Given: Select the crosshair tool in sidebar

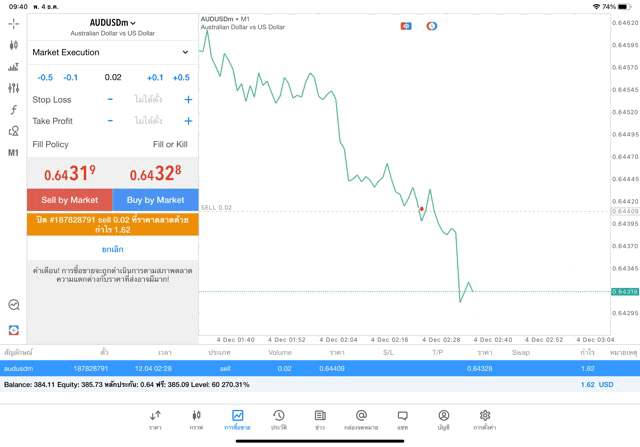Looking at the screenshot, I should point(14,23).
